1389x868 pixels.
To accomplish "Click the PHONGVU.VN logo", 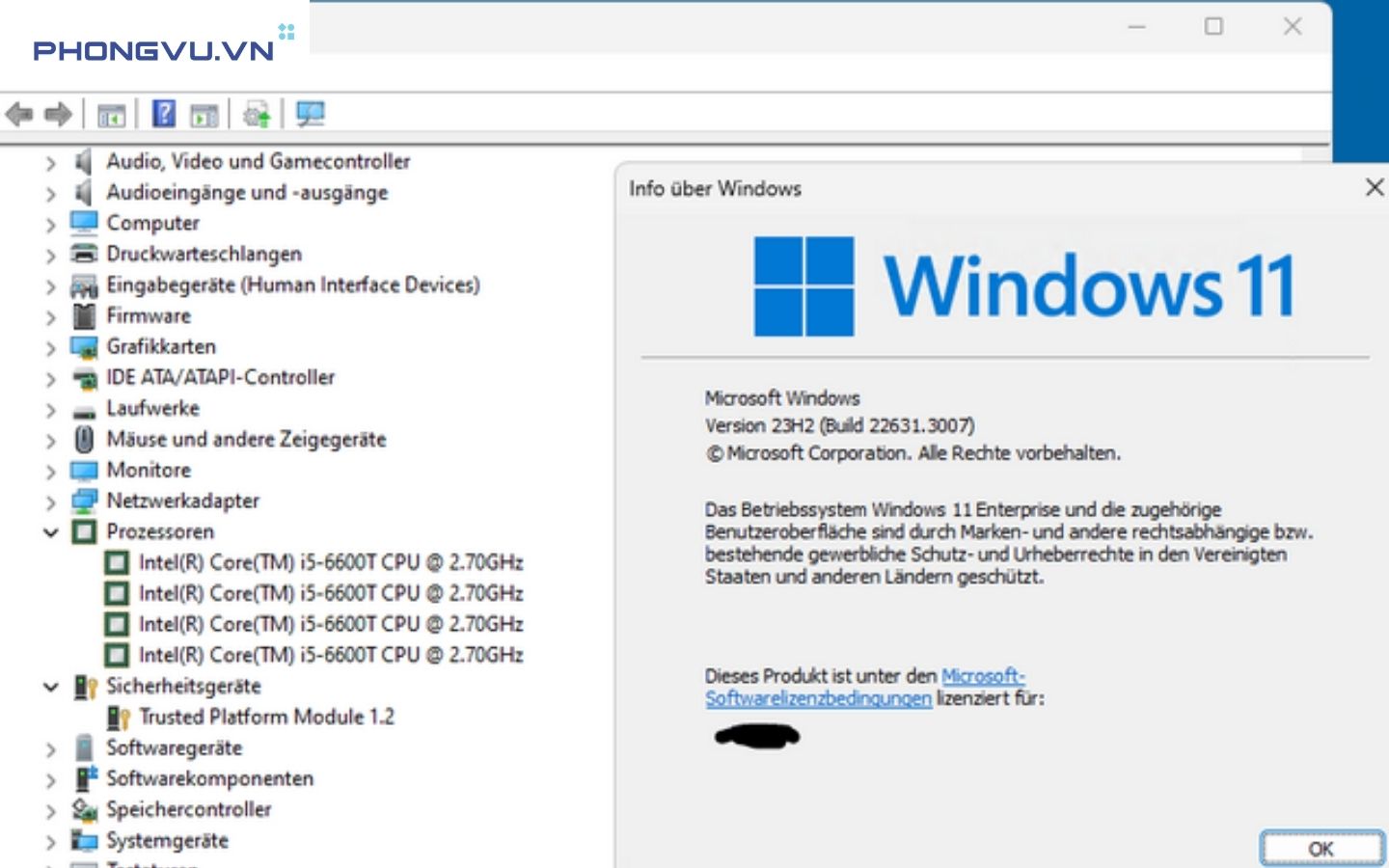I will [150, 50].
